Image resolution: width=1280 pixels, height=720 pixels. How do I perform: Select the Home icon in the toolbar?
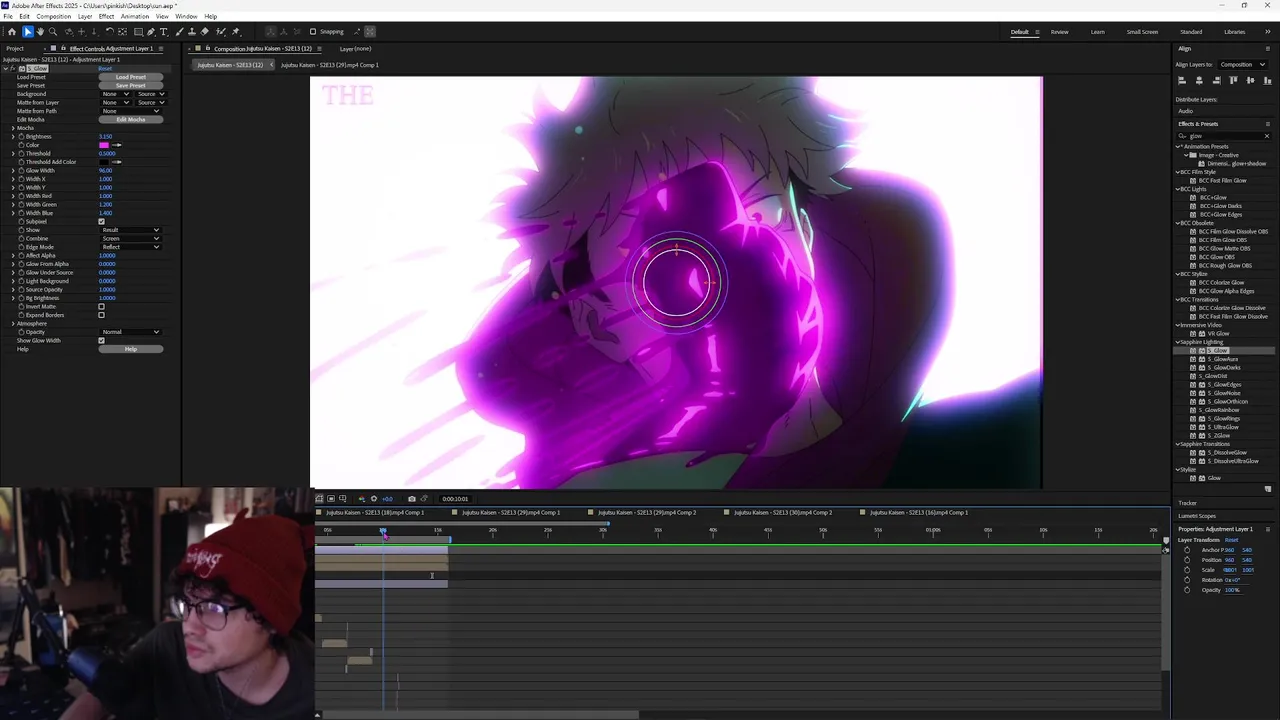click(12, 32)
